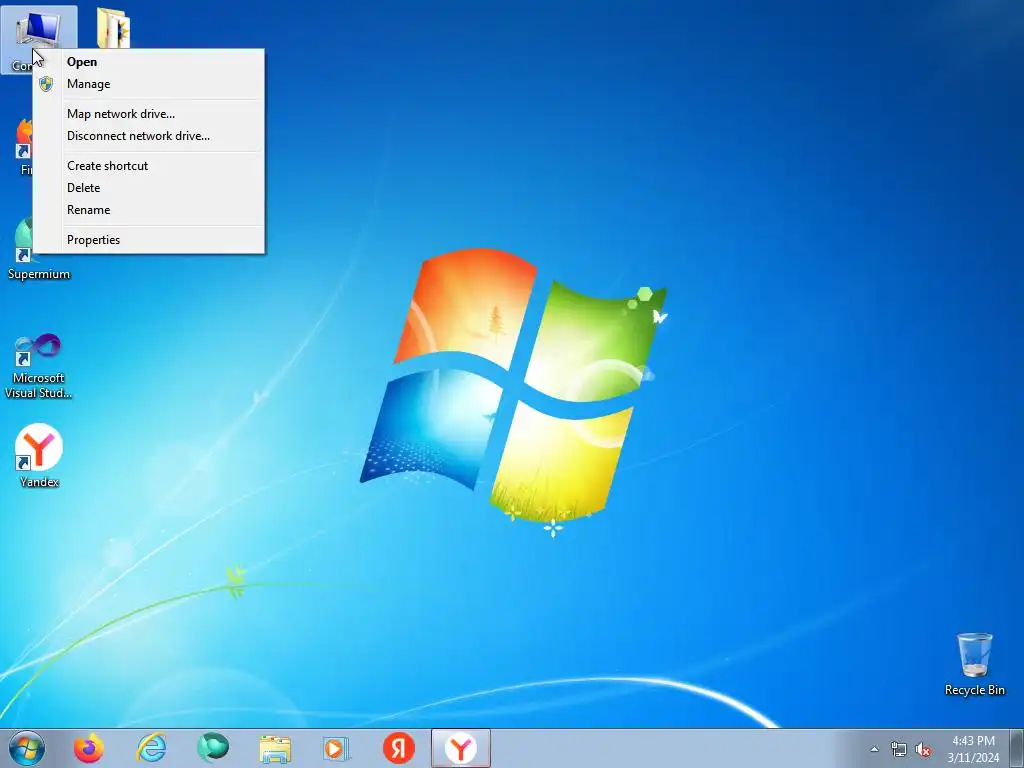Click the Show desktop button
Viewport: 1024px width, 768px height.
(x=1017, y=748)
